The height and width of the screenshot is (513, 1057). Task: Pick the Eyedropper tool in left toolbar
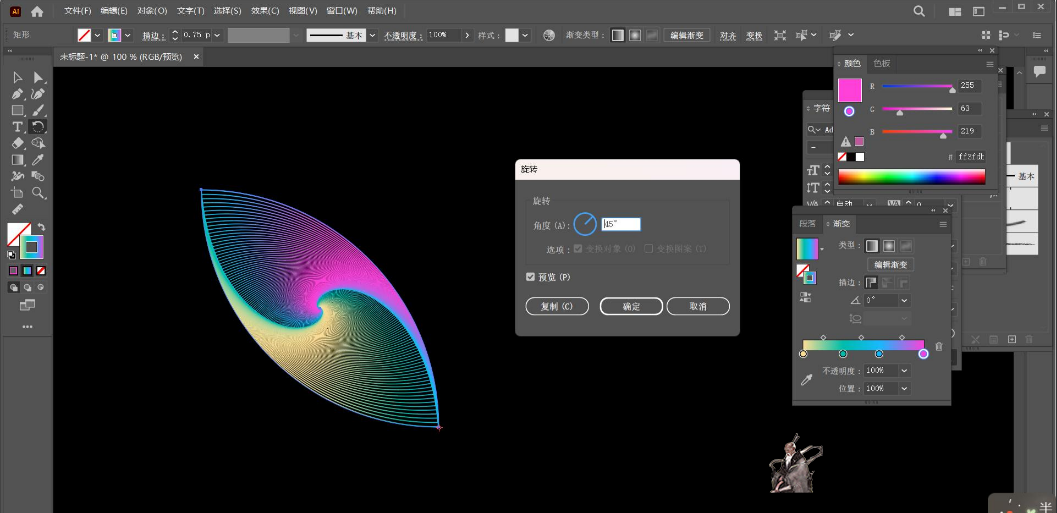click(x=38, y=160)
